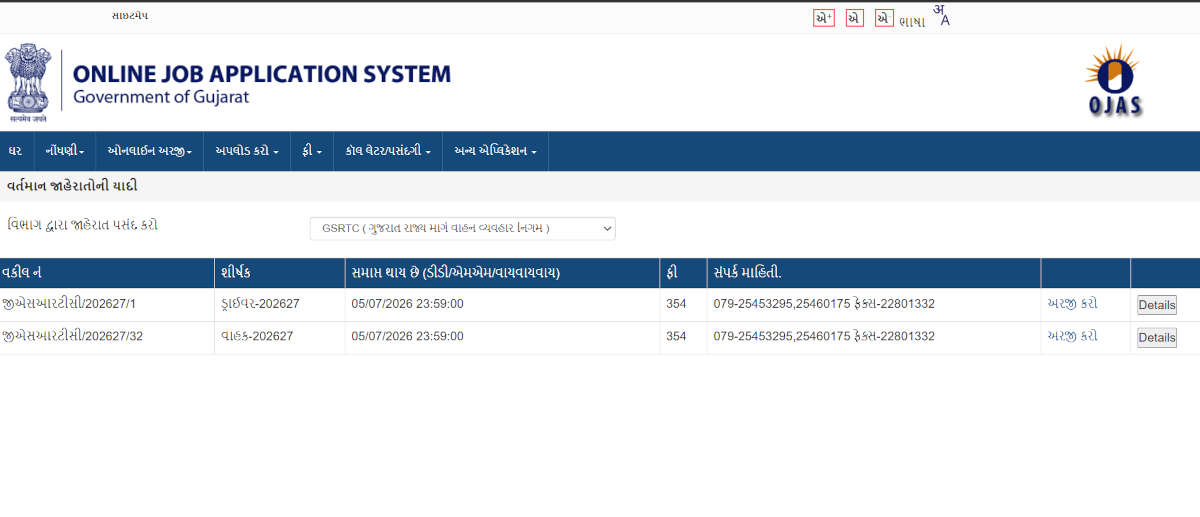Set normal font size with middle એ icon
The width and height of the screenshot is (1200, 517).
854,18
